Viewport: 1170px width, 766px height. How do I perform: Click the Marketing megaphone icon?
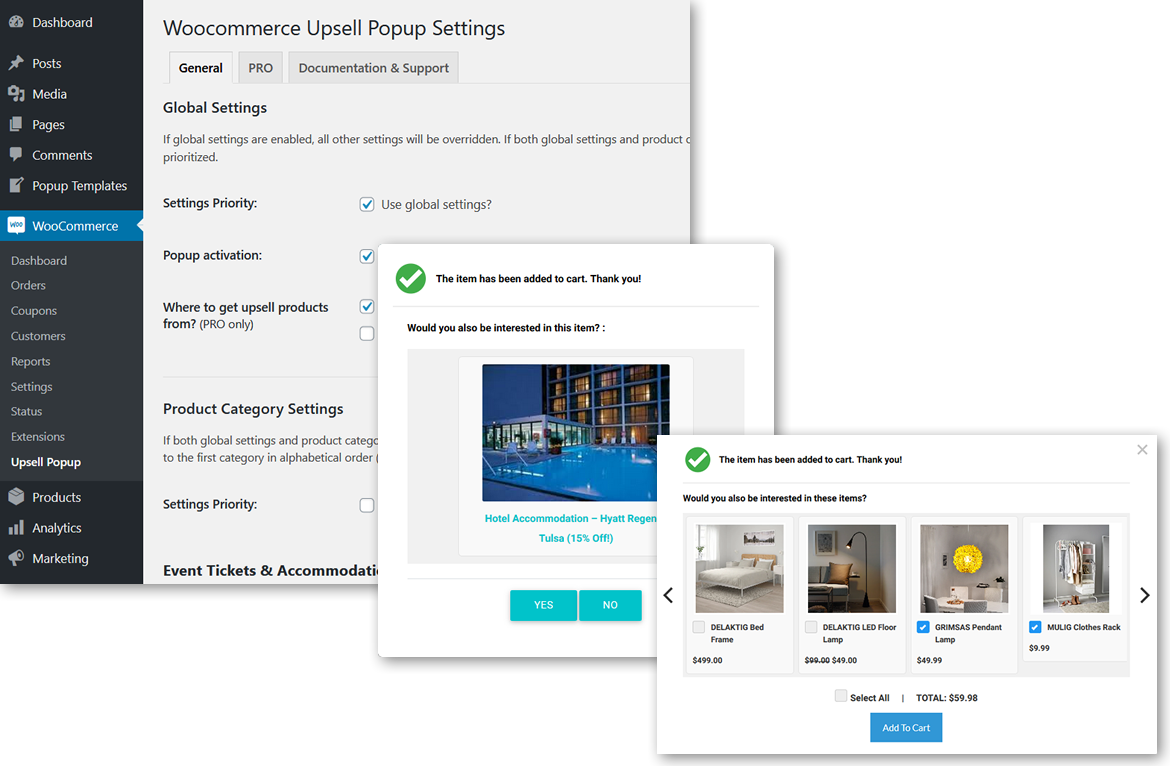(16, 558)
